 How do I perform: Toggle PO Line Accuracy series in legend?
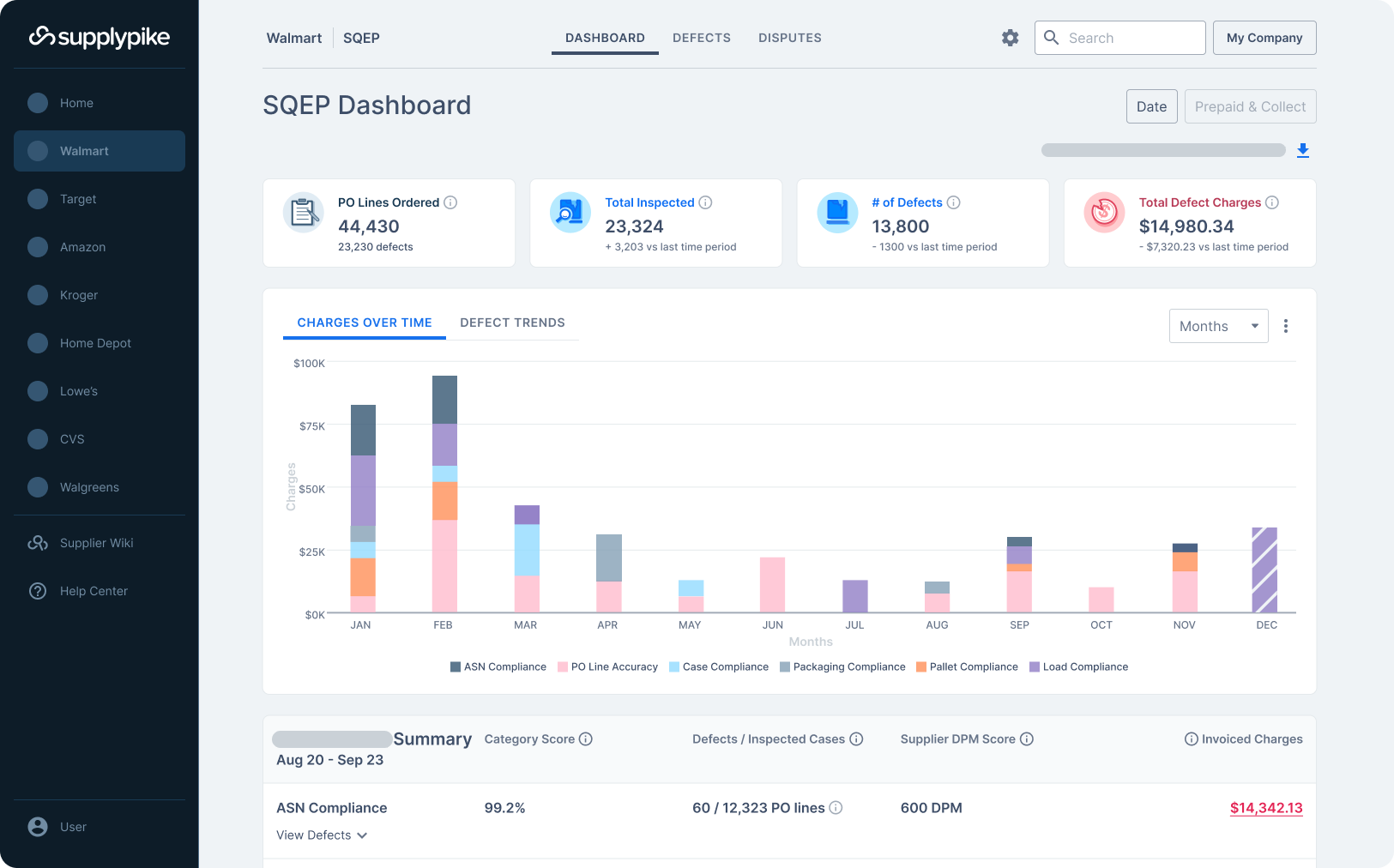[x=607, y=667]
